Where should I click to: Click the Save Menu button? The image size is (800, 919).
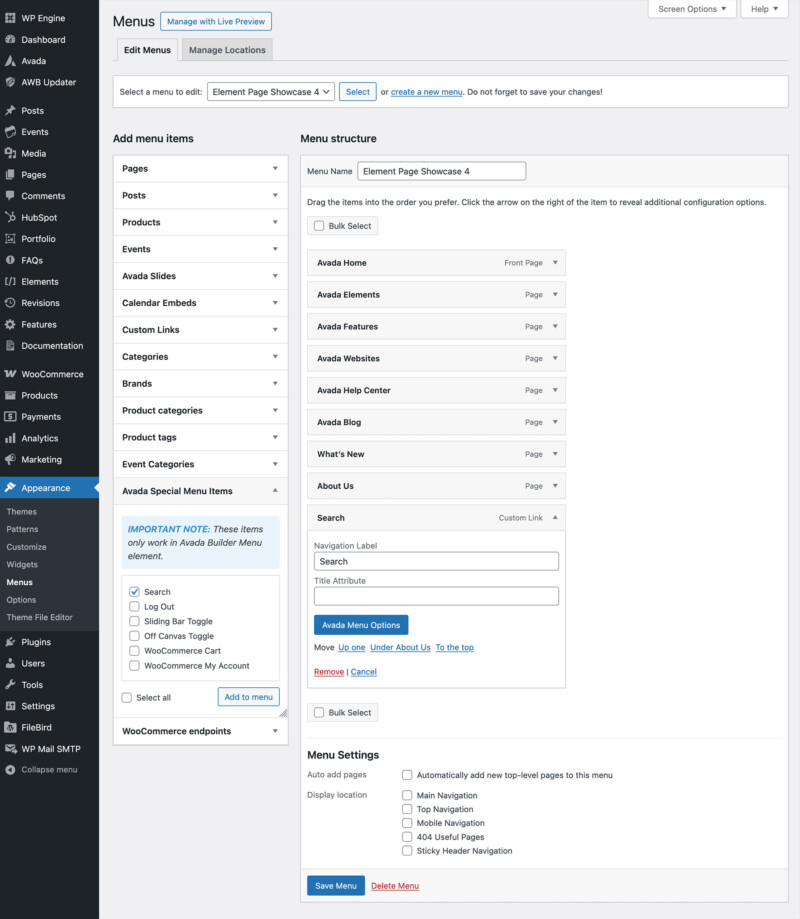[x=335, y=886]
